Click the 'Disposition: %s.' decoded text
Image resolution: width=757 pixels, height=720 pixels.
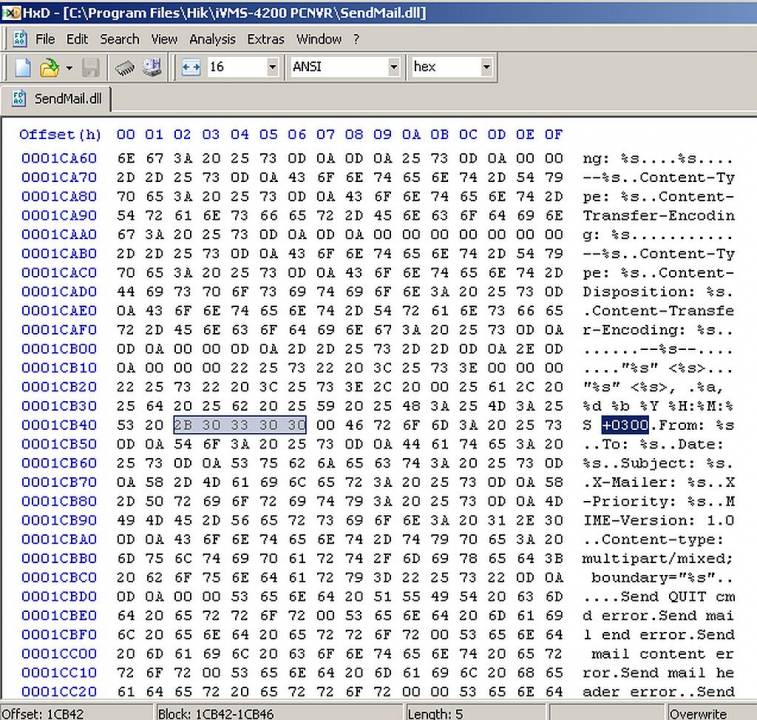[659, 292]
